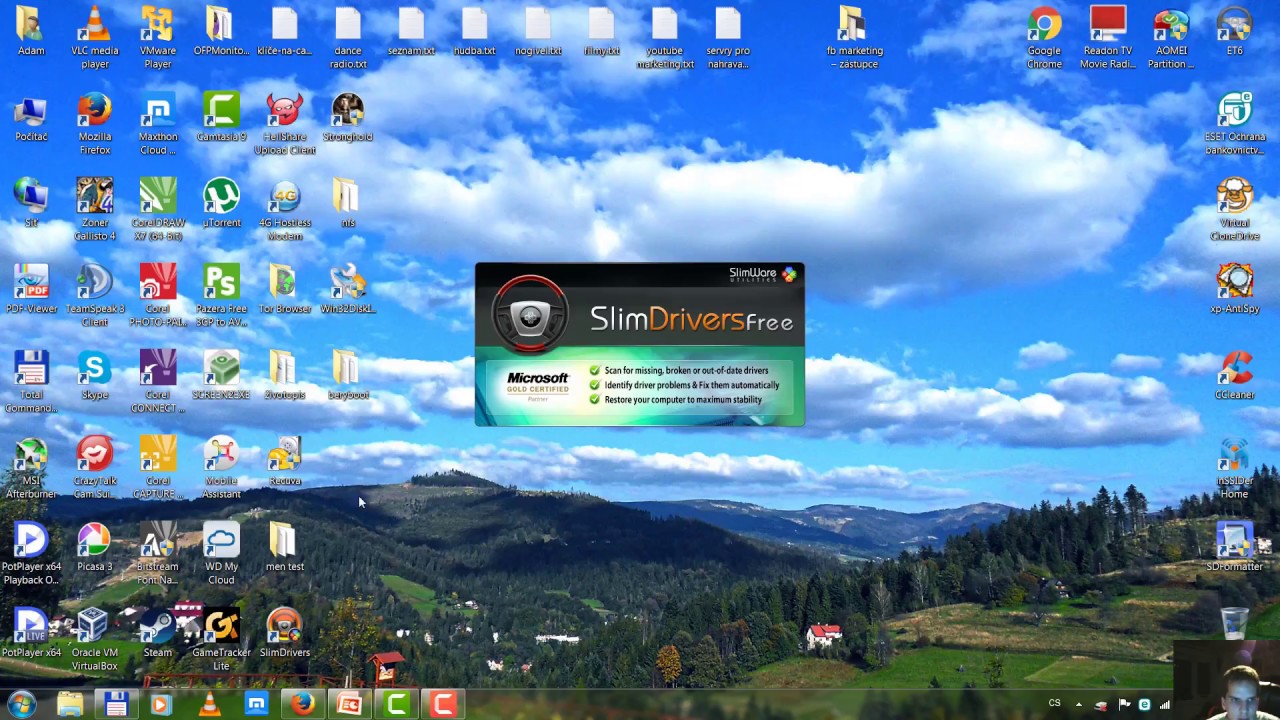The image size is (1280, 720).
Task: Launch Pazera Free 3GP to AVI shortcut
Action: (221, 296)
